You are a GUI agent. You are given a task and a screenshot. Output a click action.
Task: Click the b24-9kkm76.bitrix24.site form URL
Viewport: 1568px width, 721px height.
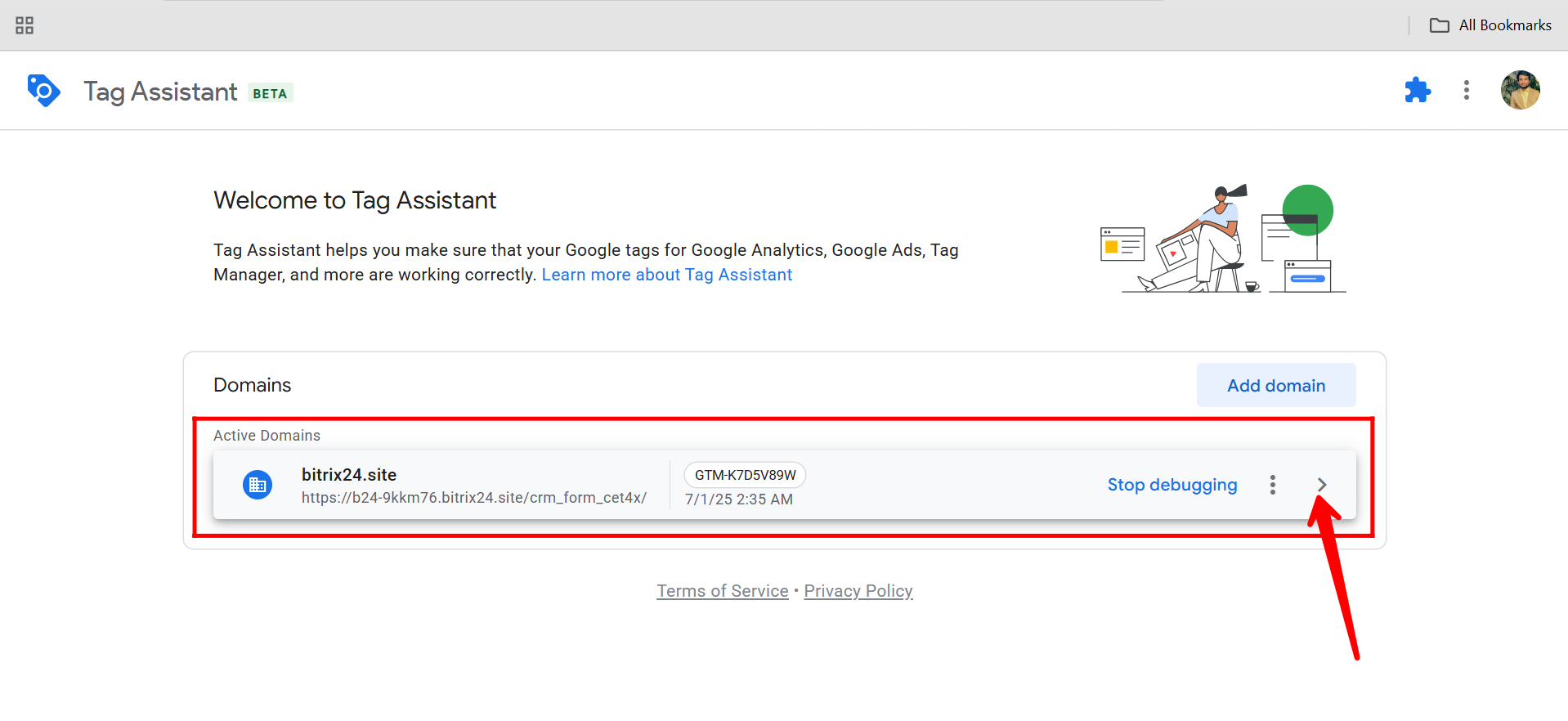pyautogui.click(x=474, y=498)
